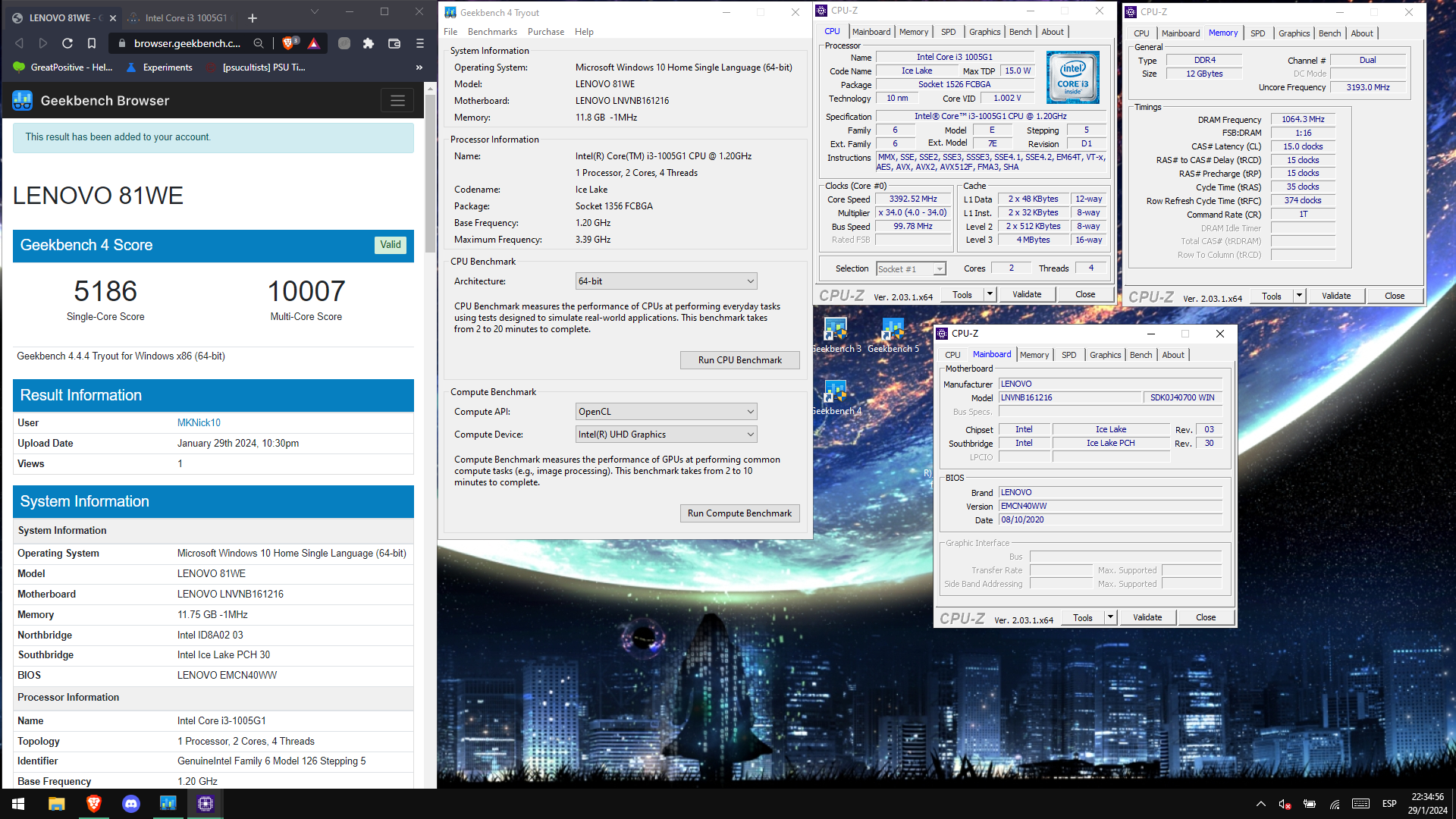Open the taskbar clock and date
The image size is (1456, 819).
1427,804
